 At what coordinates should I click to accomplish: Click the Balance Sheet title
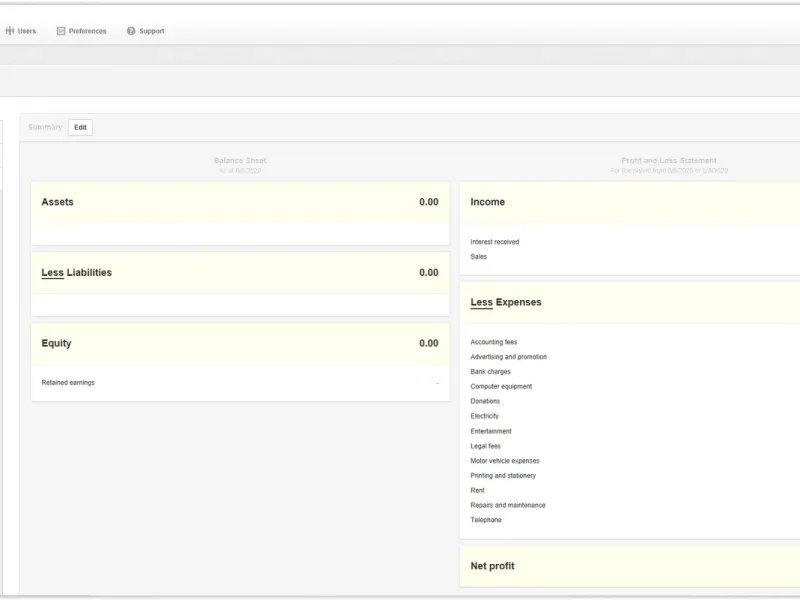[240, 160]
